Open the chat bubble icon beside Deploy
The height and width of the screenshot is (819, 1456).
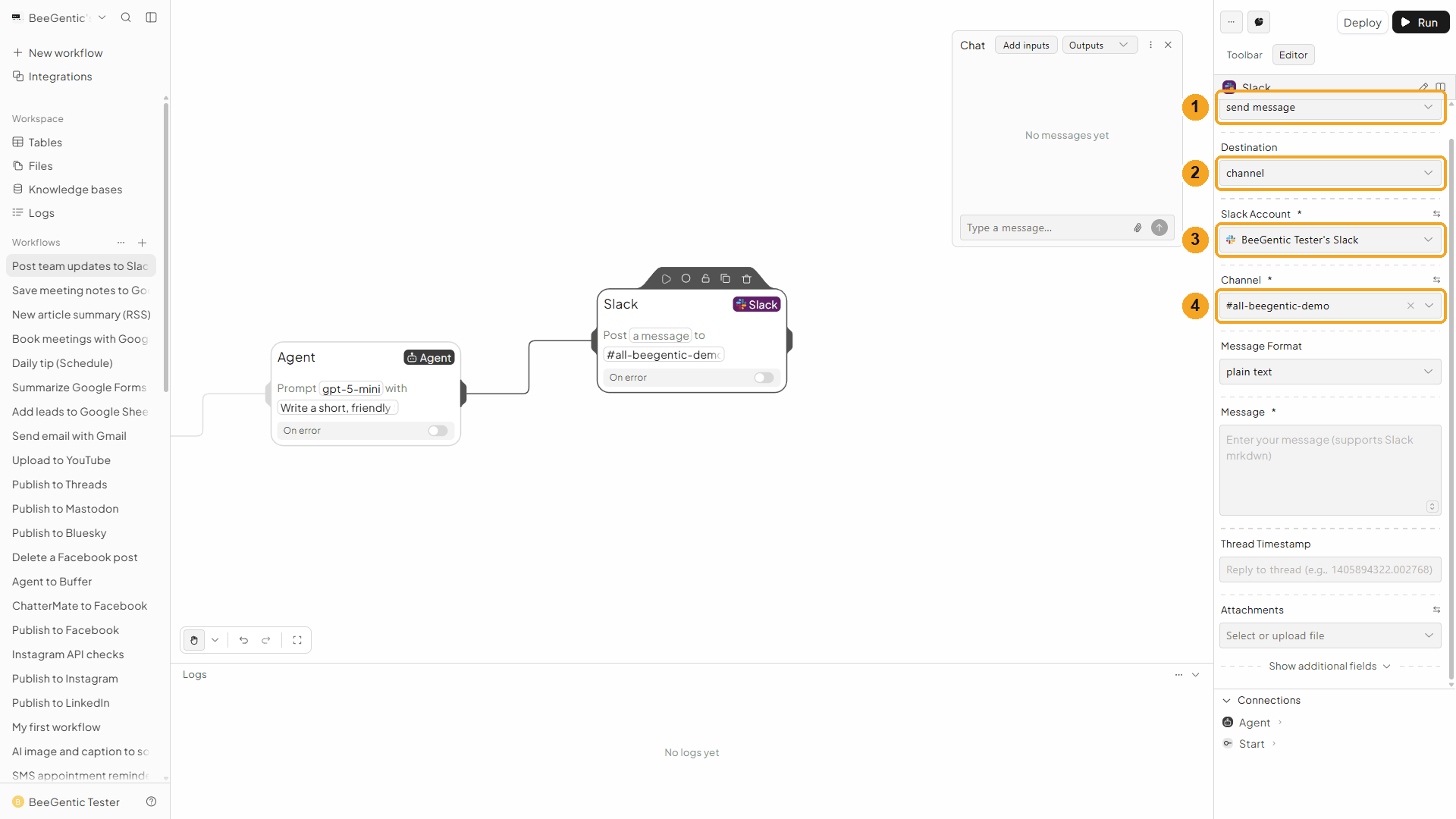point(1259,22)
